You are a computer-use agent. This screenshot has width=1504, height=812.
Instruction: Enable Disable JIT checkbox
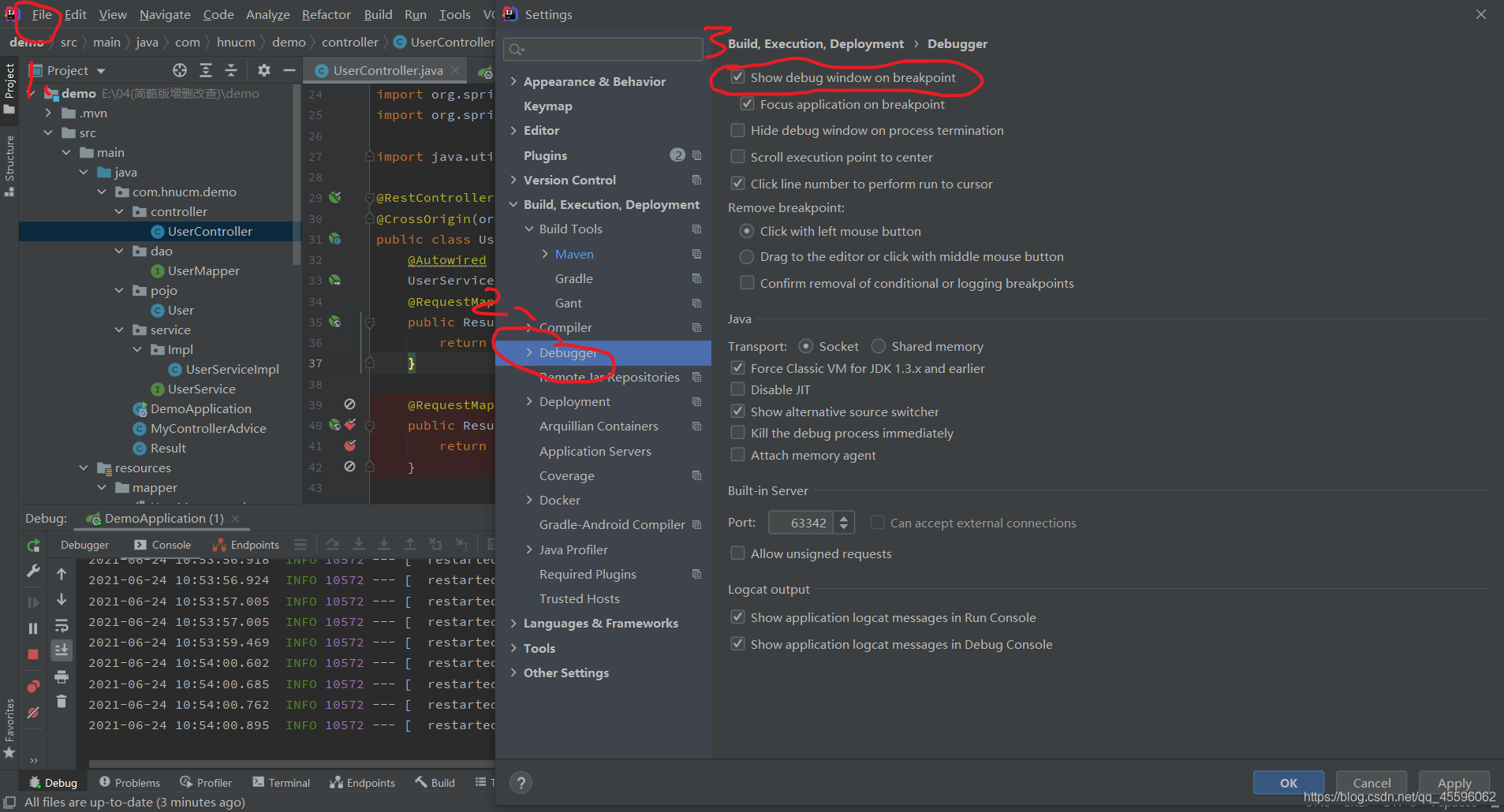(x=737, y=389)
